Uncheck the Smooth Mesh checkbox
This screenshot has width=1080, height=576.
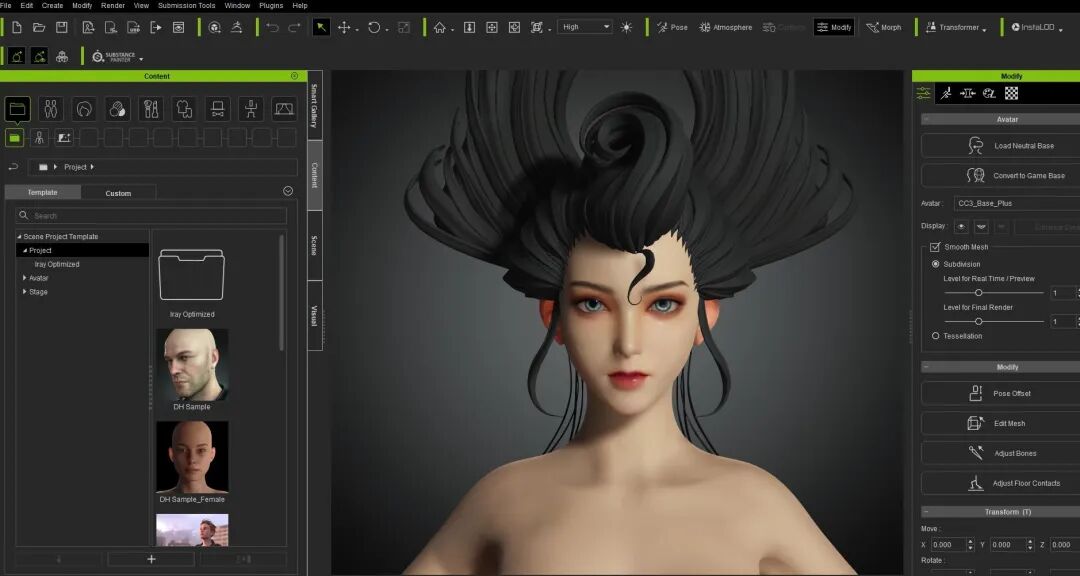935,247
